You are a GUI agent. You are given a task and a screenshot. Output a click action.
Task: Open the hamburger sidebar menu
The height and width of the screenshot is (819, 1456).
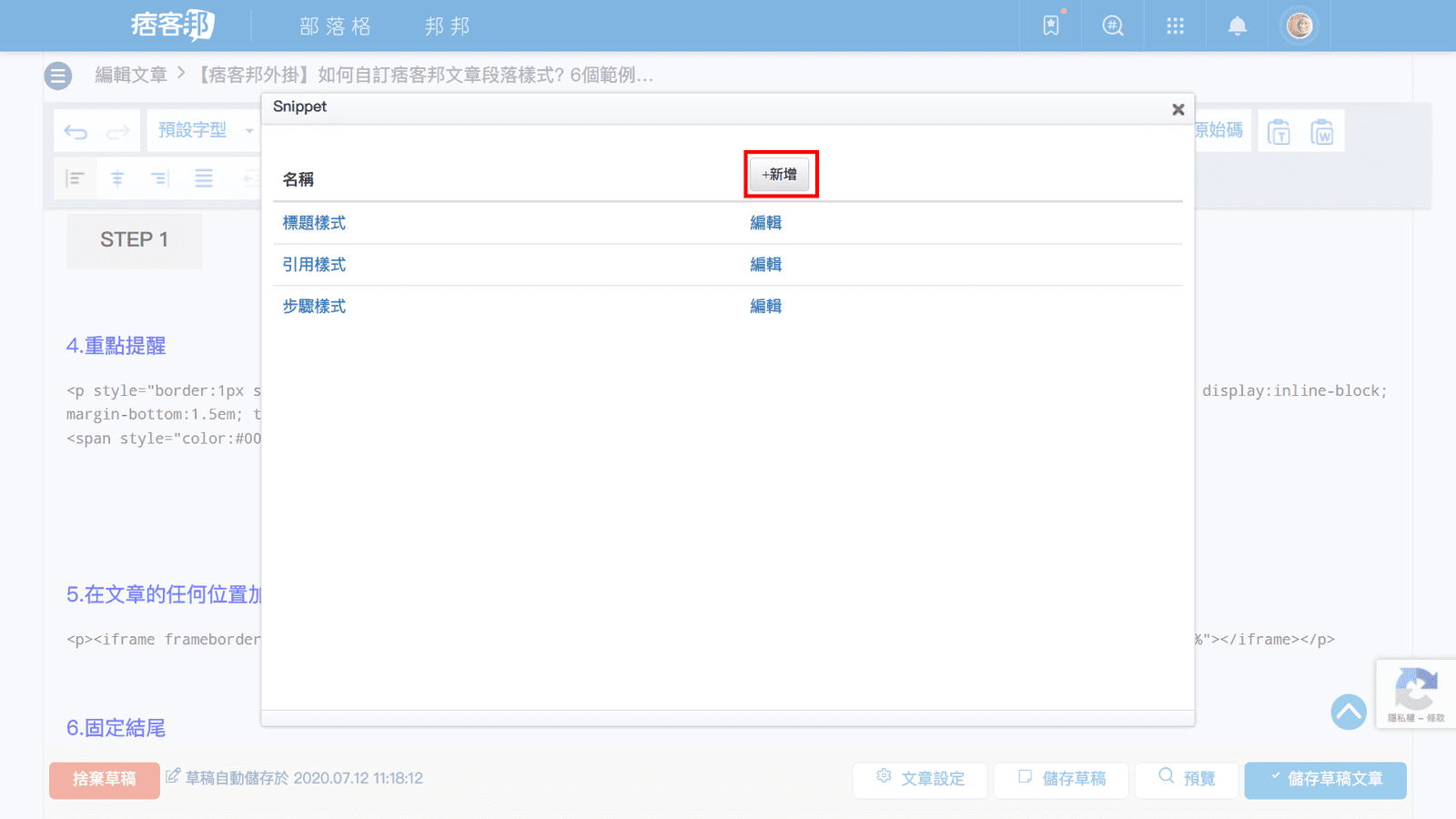point(58,76)
